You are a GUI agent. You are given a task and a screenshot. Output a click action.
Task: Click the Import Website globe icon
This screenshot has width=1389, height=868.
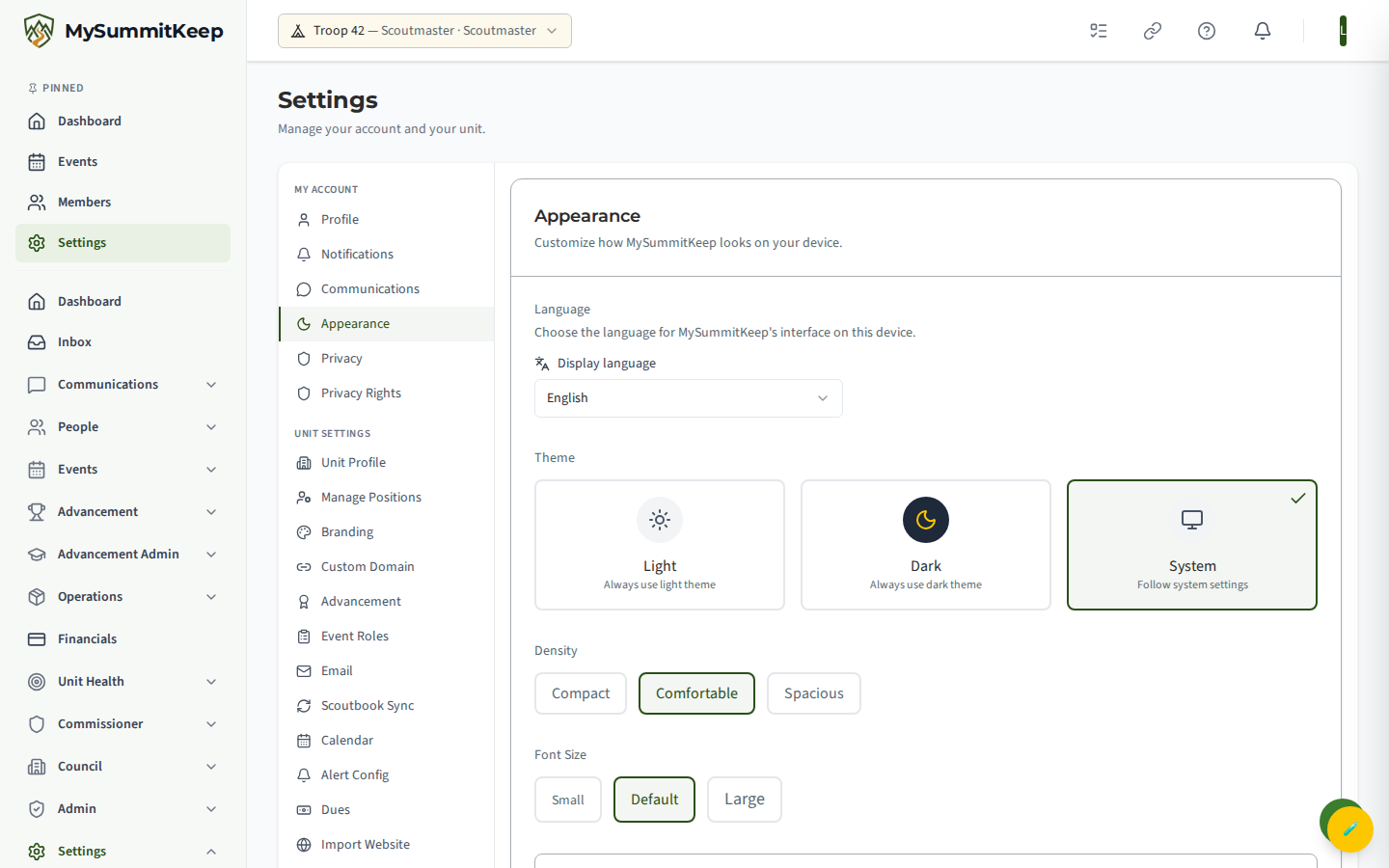pyautogui.click(x=304, y=845)
